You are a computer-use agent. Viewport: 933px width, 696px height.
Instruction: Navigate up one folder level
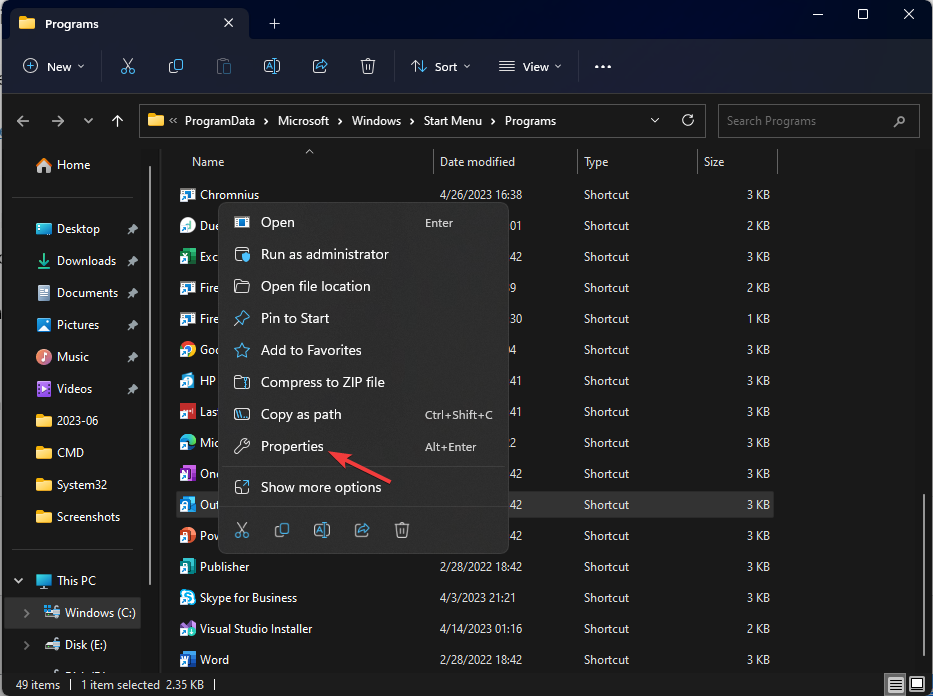(x=117, y=120)
